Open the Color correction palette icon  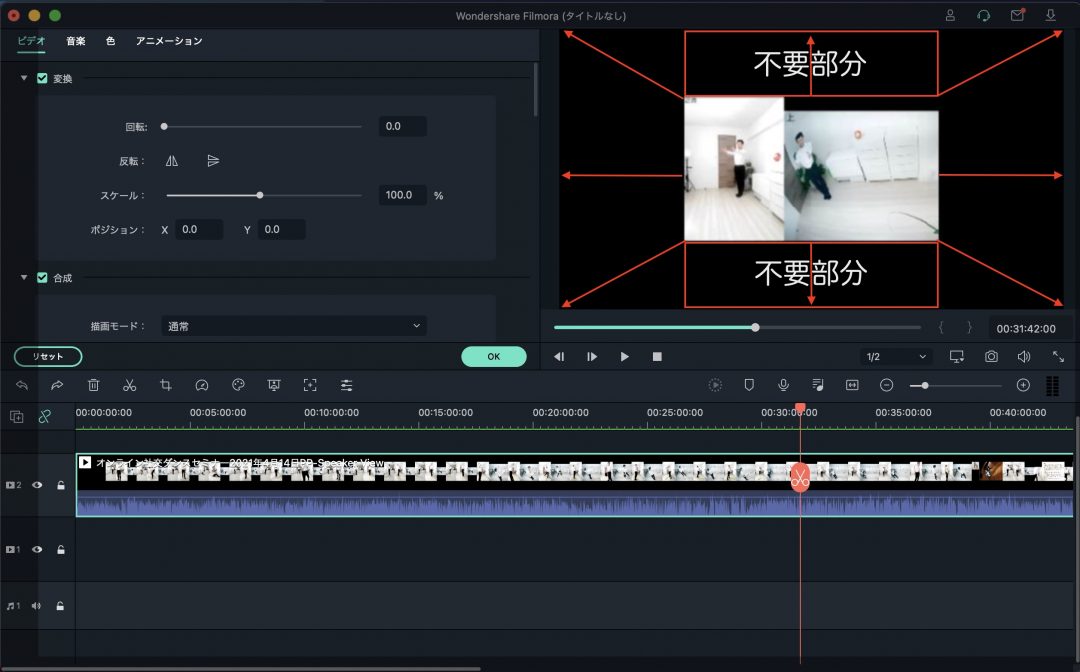point(238,385)
